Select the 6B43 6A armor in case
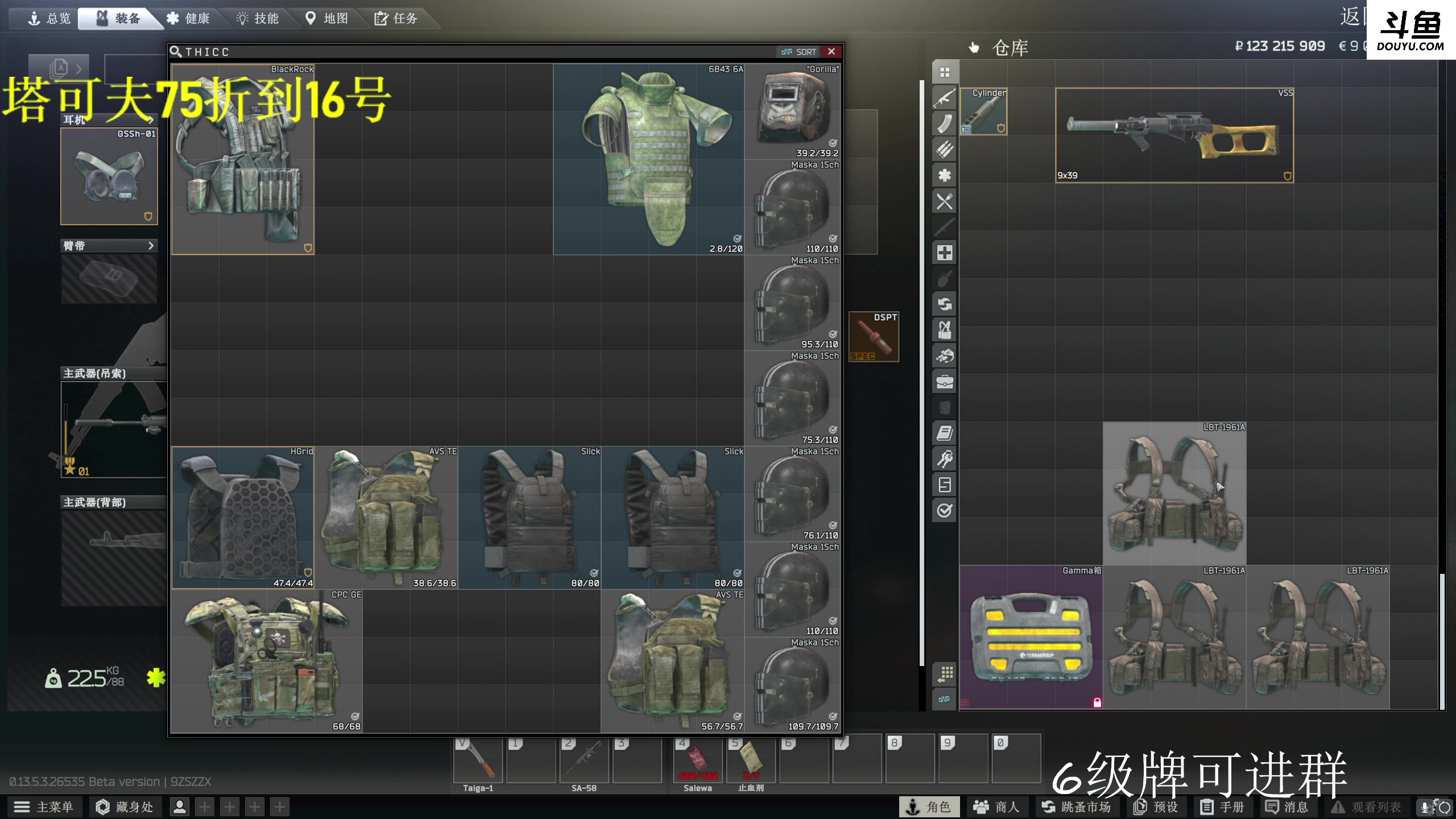The image size is (1456, 819). point(648,159)
